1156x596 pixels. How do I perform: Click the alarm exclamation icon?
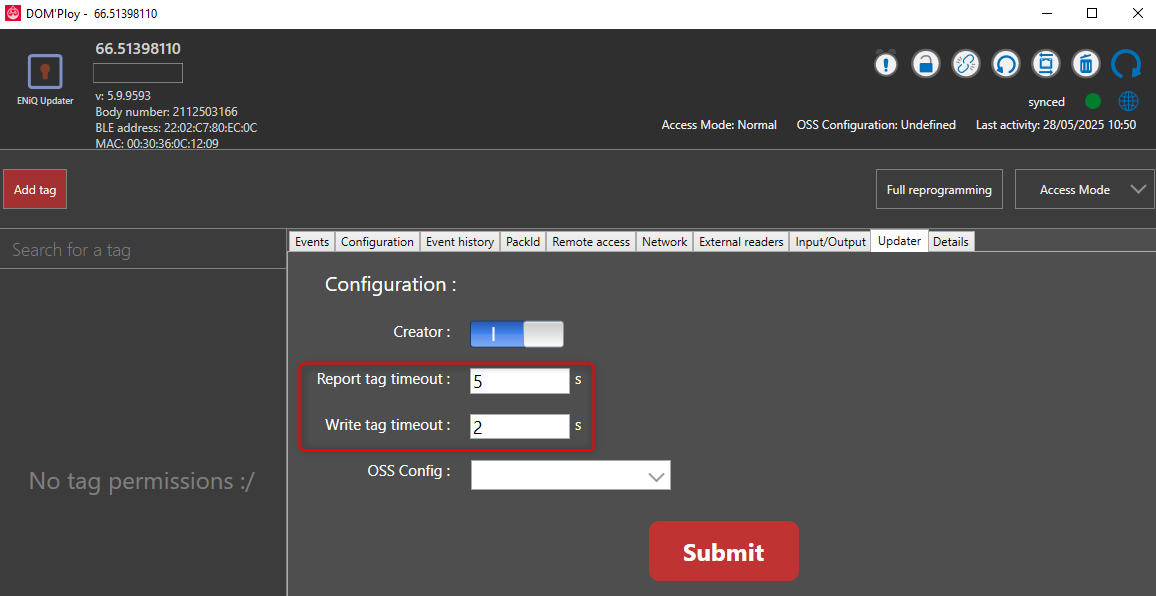coord(886,64)
